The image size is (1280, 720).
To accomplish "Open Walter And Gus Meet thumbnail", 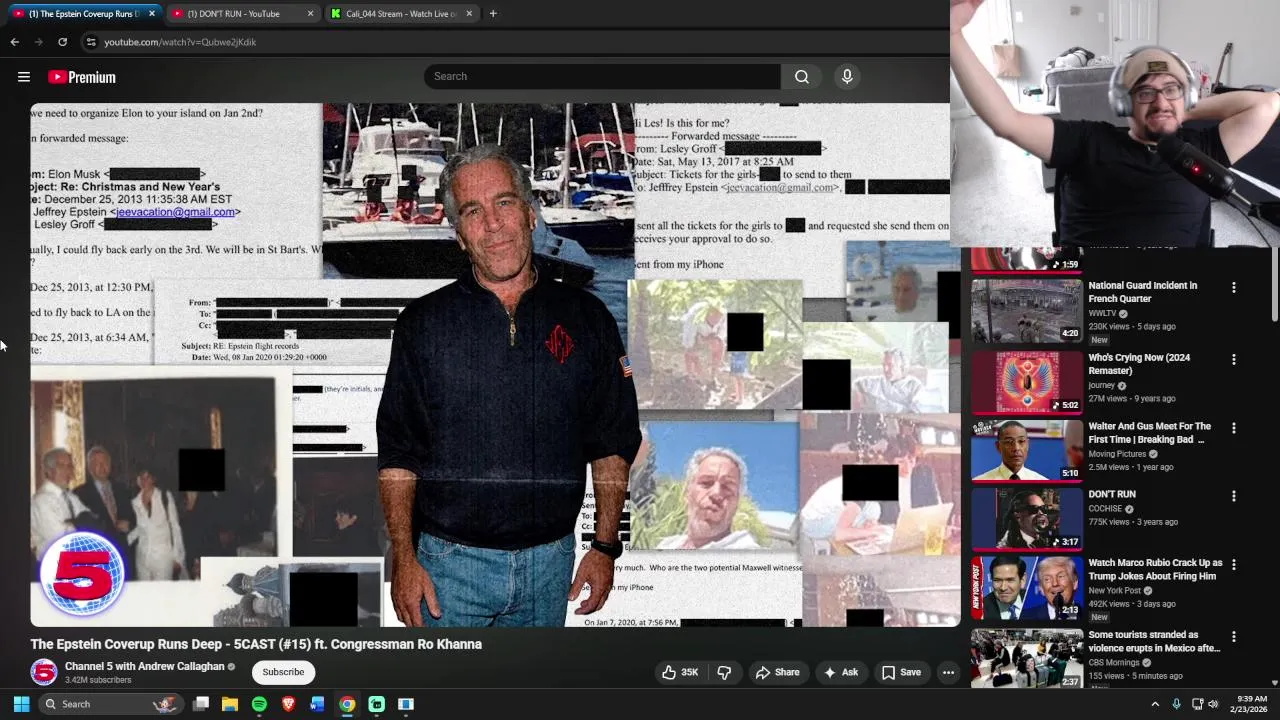I will click(x=1026, y=450).
